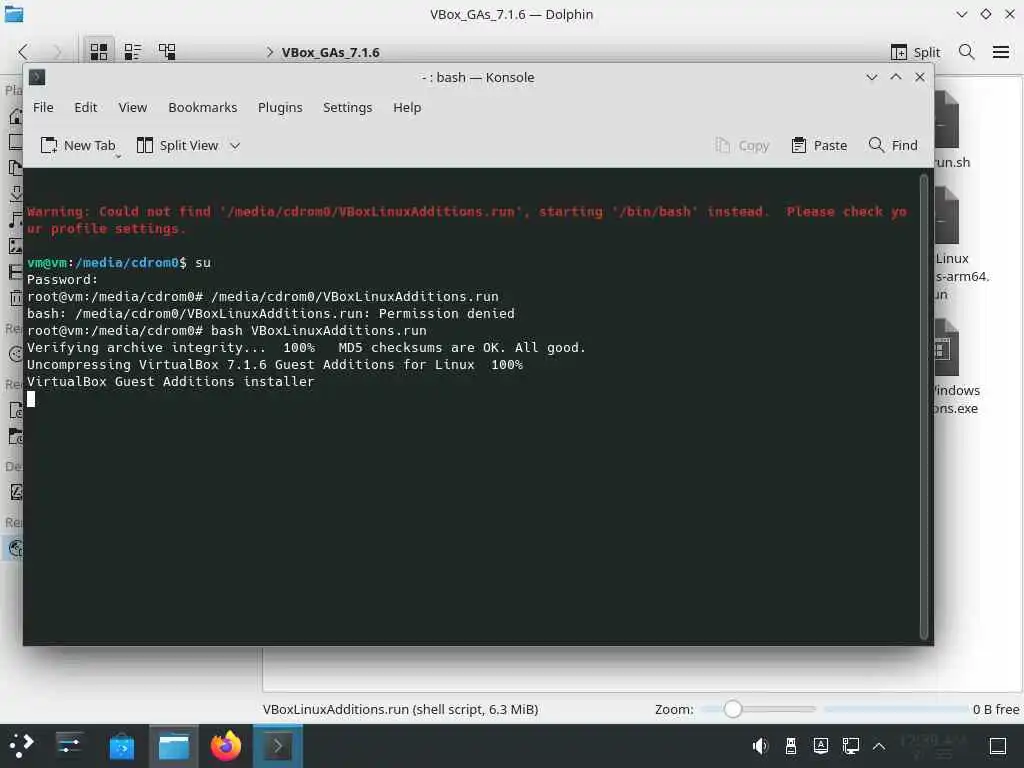Click the Paste toolbar button
Viewport: 1024px width, 768px height.
(819, 145)
